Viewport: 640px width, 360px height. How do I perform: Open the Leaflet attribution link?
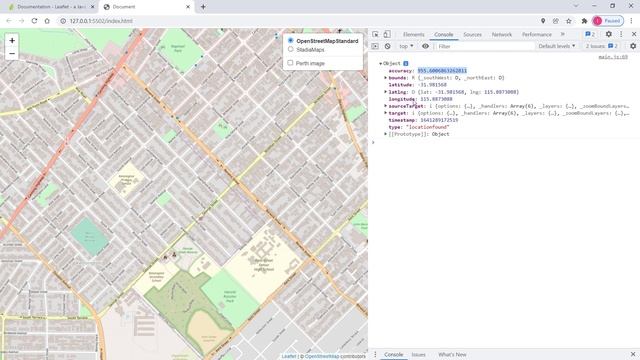click(289, 356)
